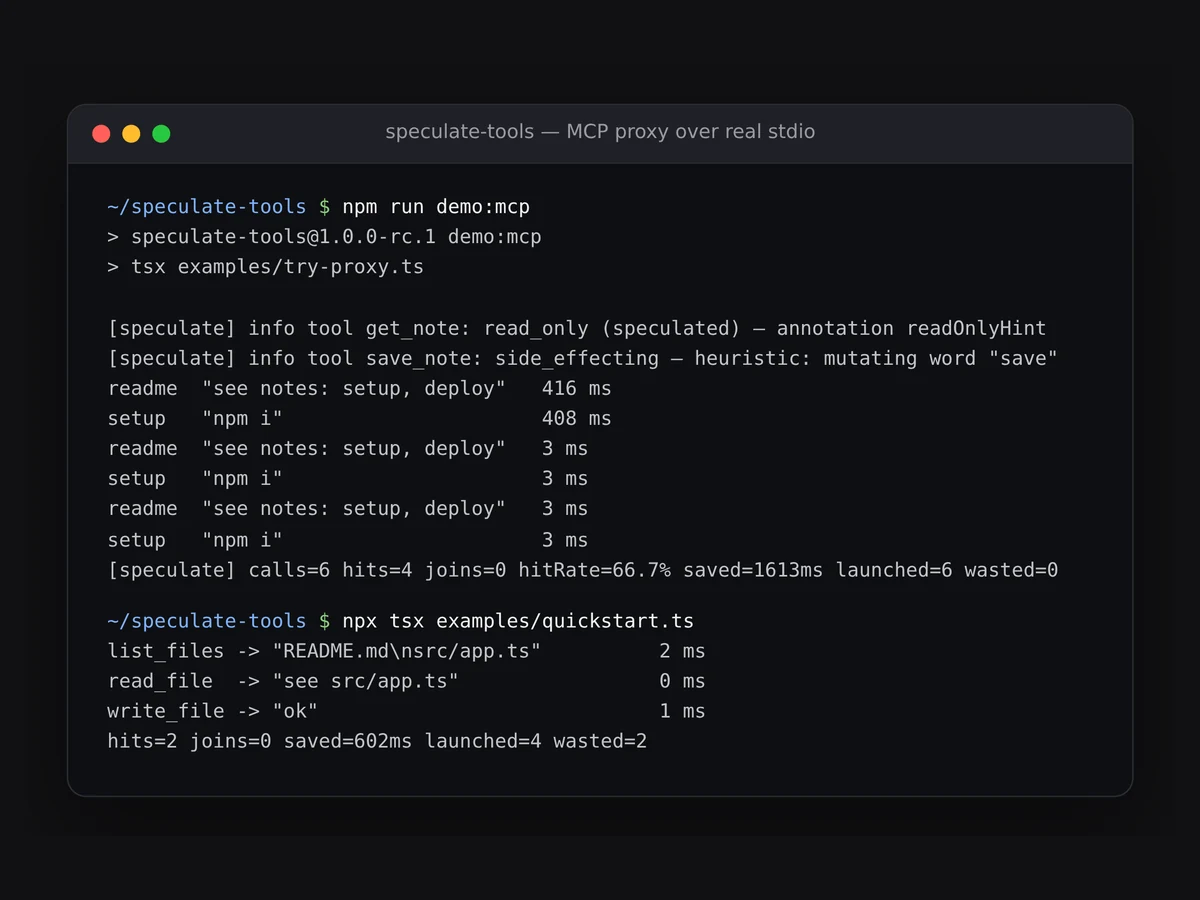1200x900 pixels.
Task: Click the heuristic text mutating word "save"
Action: (x=940, y=358)
